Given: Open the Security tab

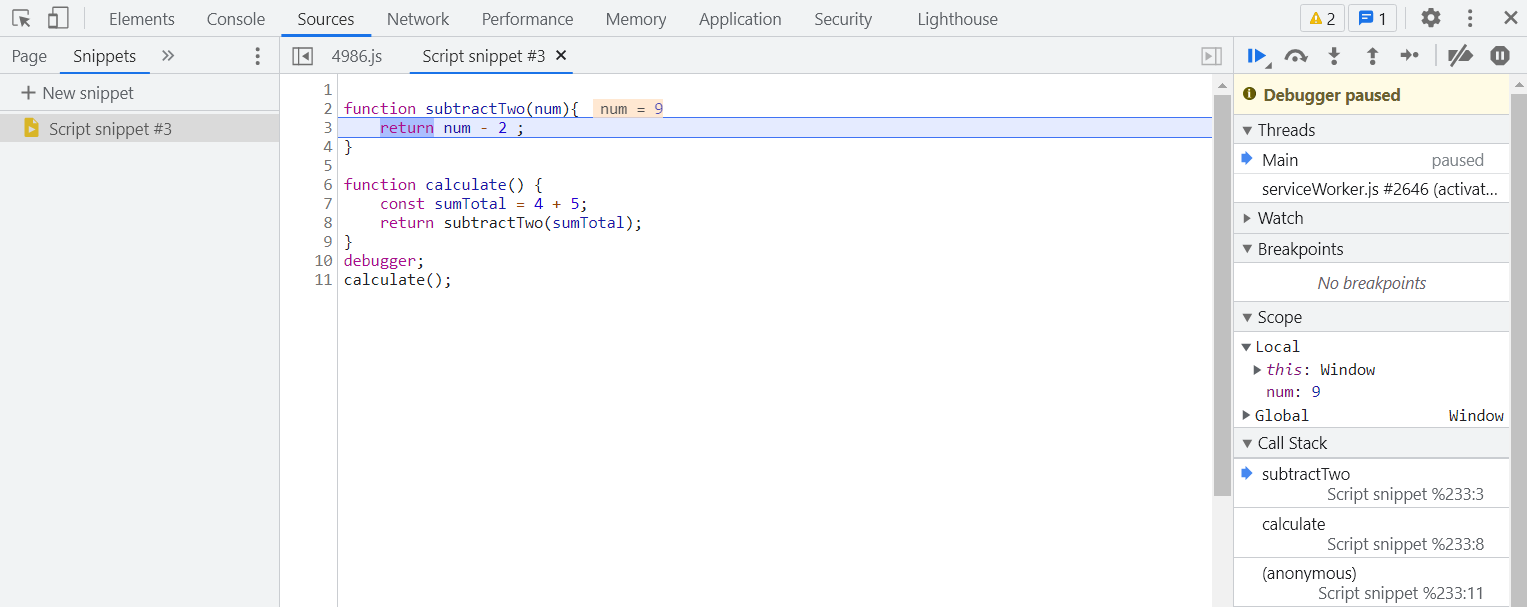Looking at the screenshot, I should pyautogui.click(x=843, y=19).
